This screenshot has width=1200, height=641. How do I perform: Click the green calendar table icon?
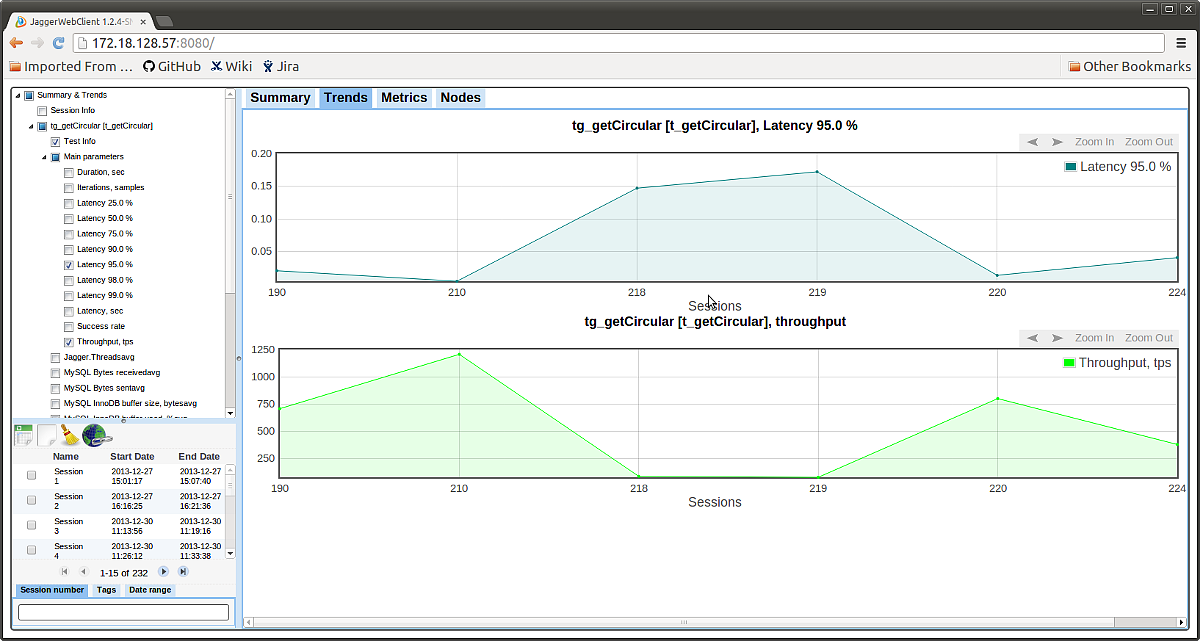point(24,434)
